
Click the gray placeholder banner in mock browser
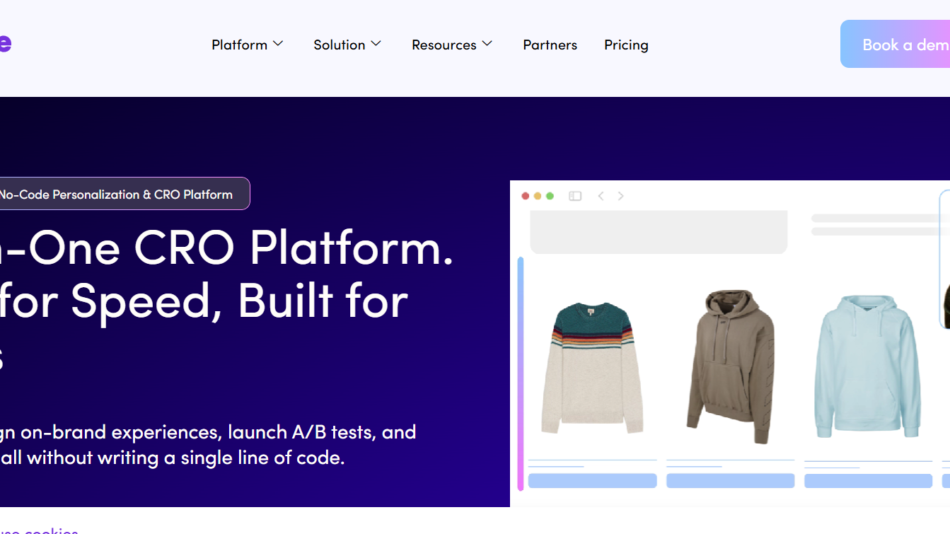[x=658, y=232]
